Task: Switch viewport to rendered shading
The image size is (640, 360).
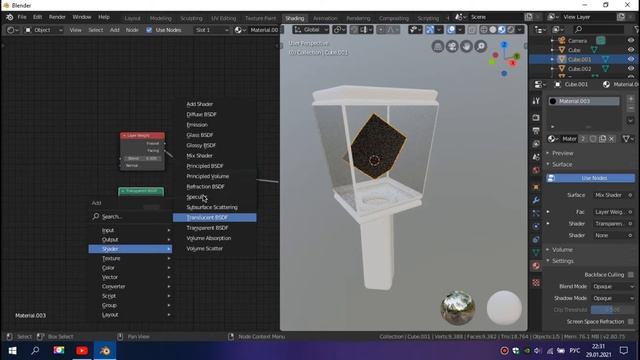Action: tap(511, 29)
